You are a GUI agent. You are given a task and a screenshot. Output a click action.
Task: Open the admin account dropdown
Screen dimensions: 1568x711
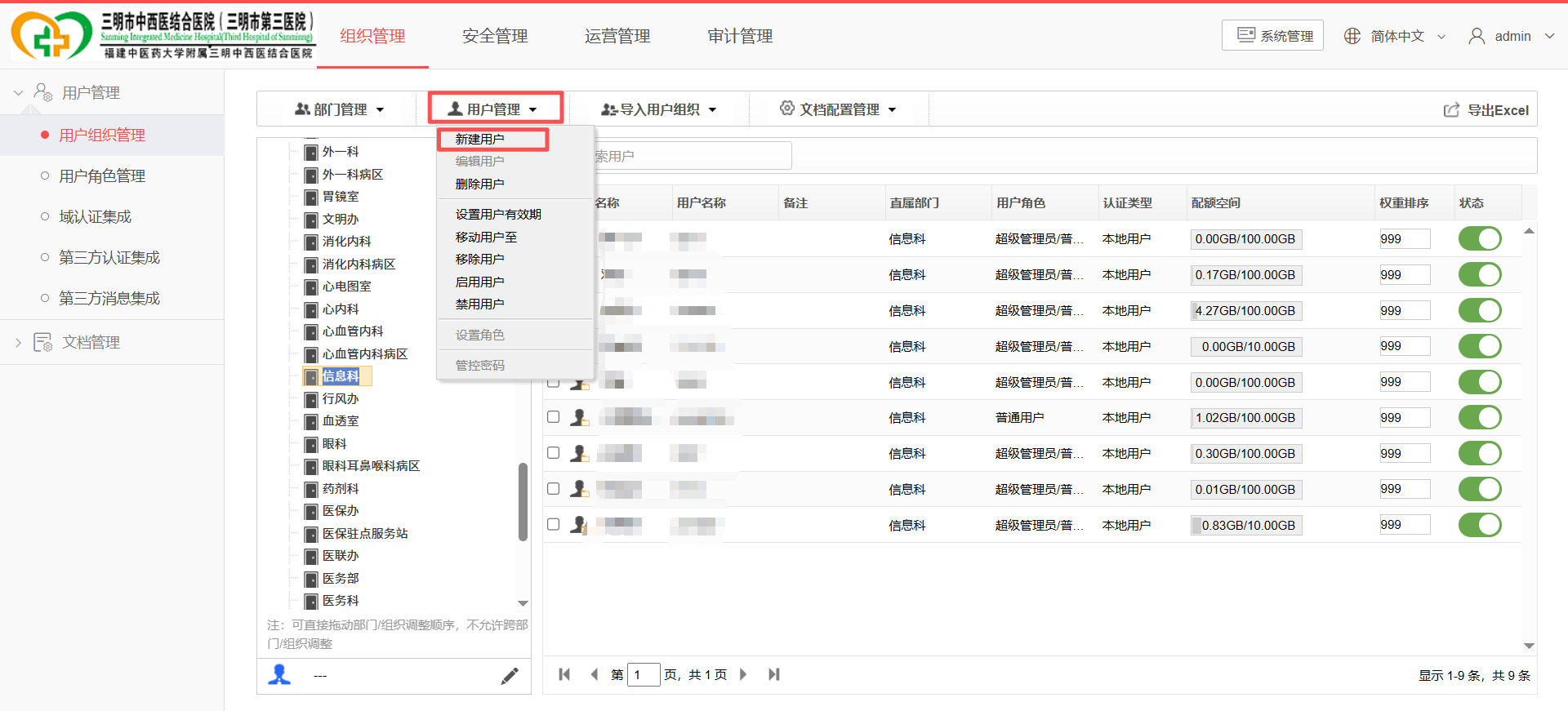tap(1512, 36)
